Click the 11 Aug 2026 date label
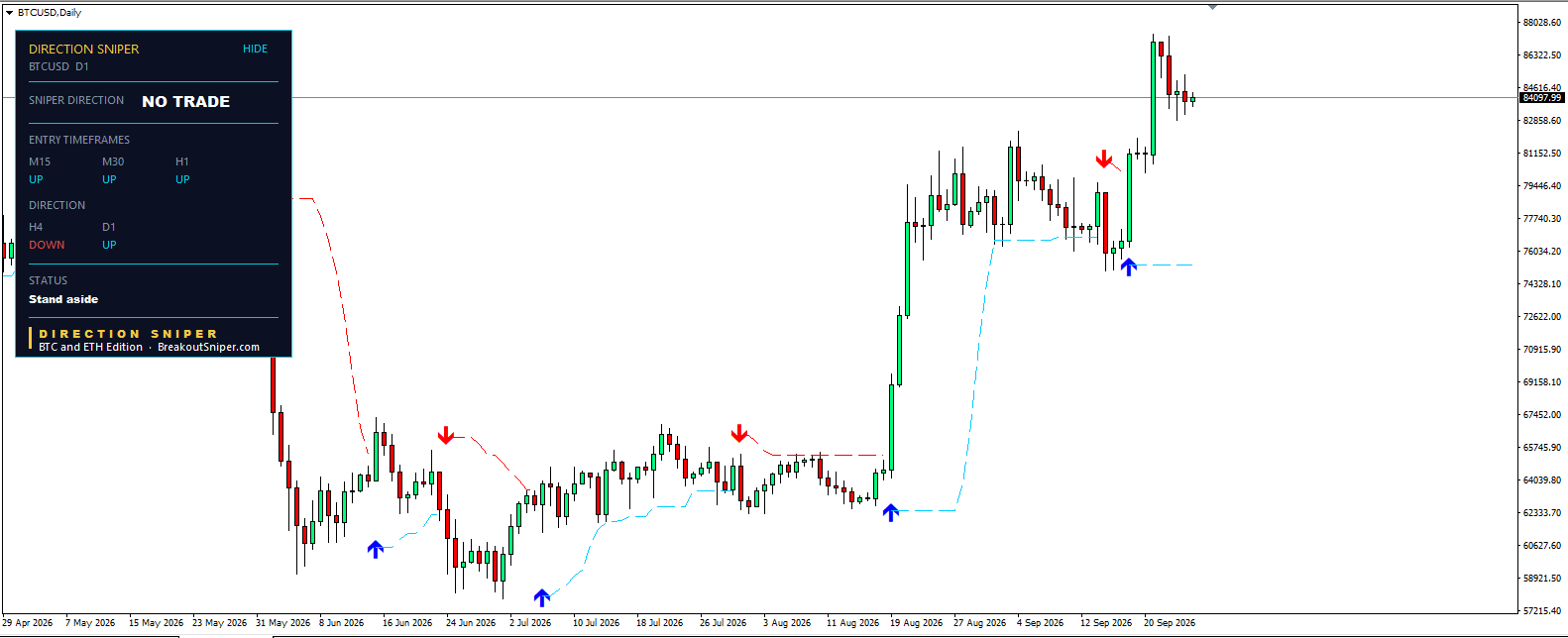 tap(852, 623)
